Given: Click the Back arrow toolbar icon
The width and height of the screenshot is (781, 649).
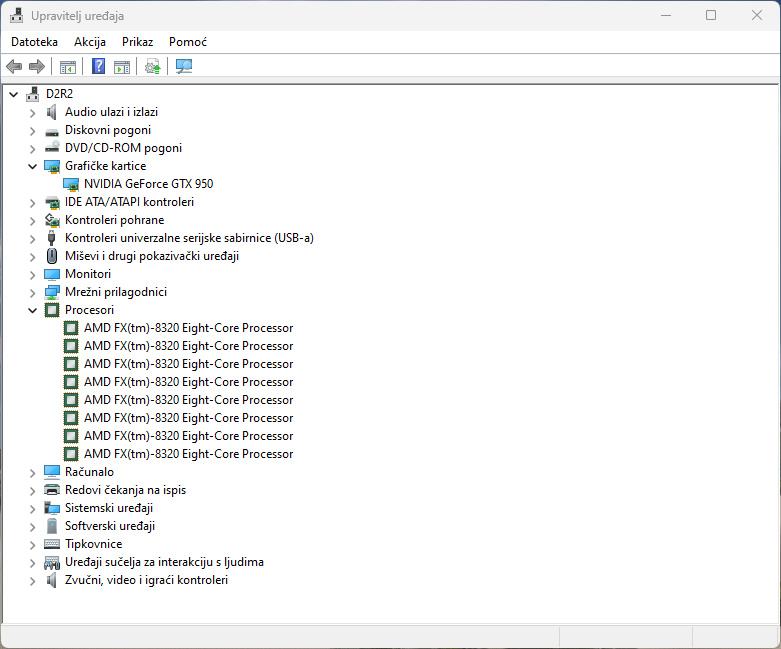Looking at the screenshot, I should click(x=14, y=66).
